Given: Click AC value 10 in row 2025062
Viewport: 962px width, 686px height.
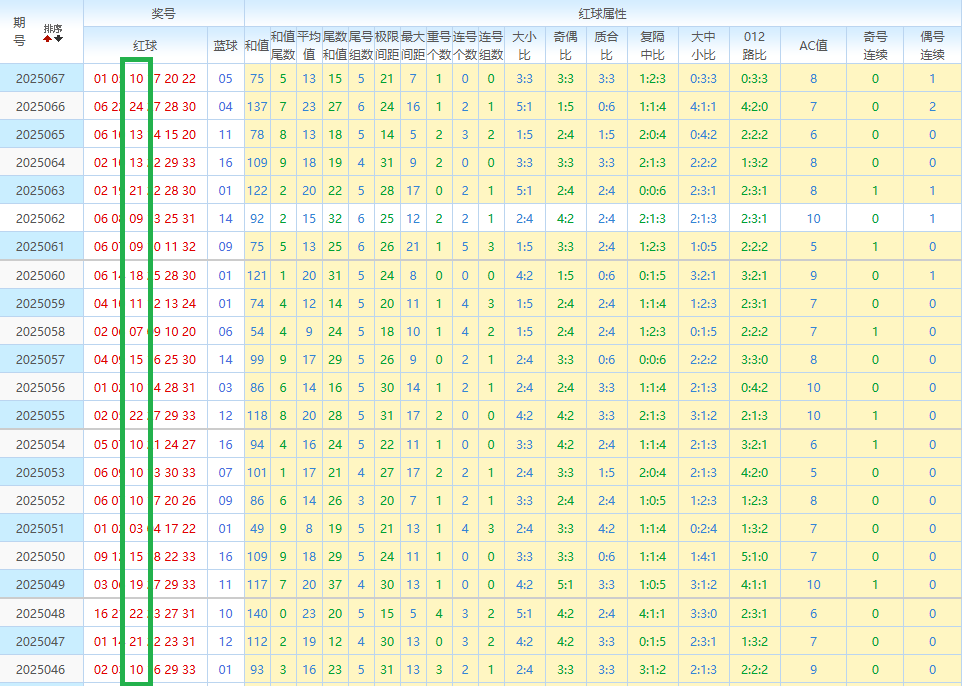Looking at the screenshot, I should [x=813, y=219].
